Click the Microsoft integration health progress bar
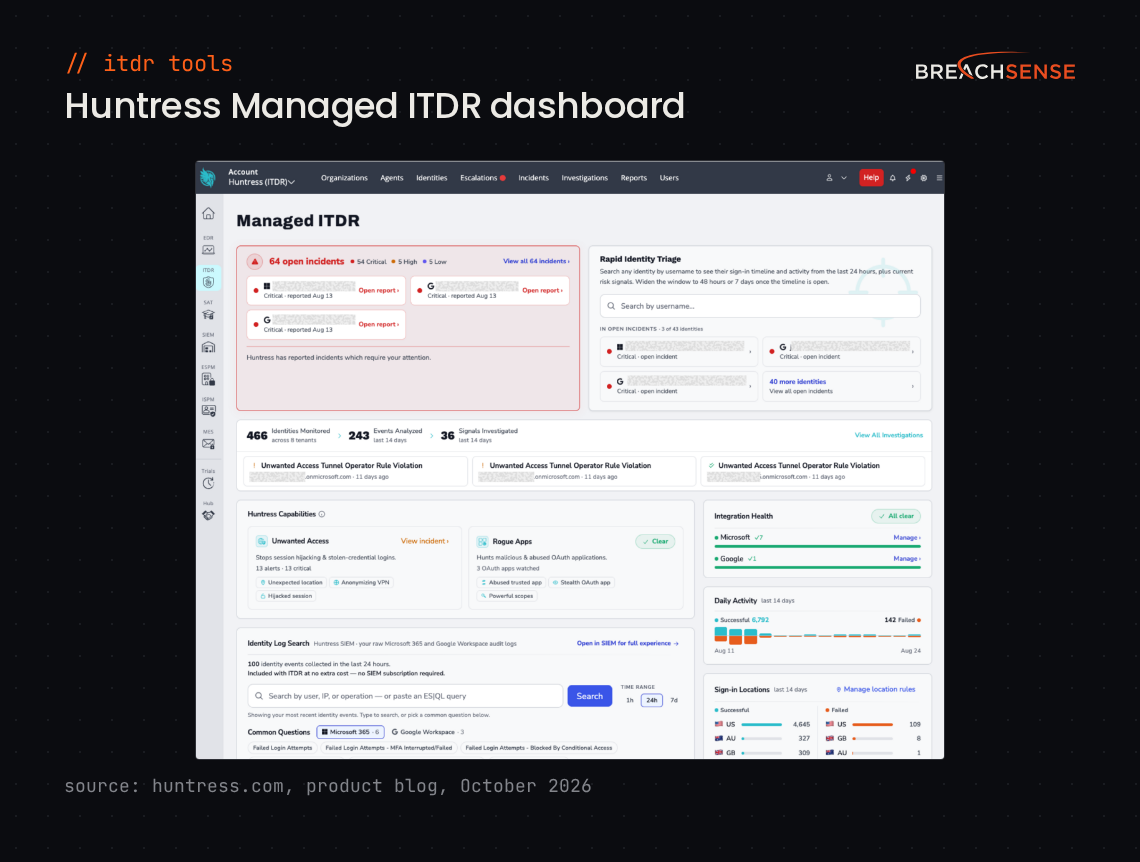The image size is (1140, 862). [x=818, y=546]
